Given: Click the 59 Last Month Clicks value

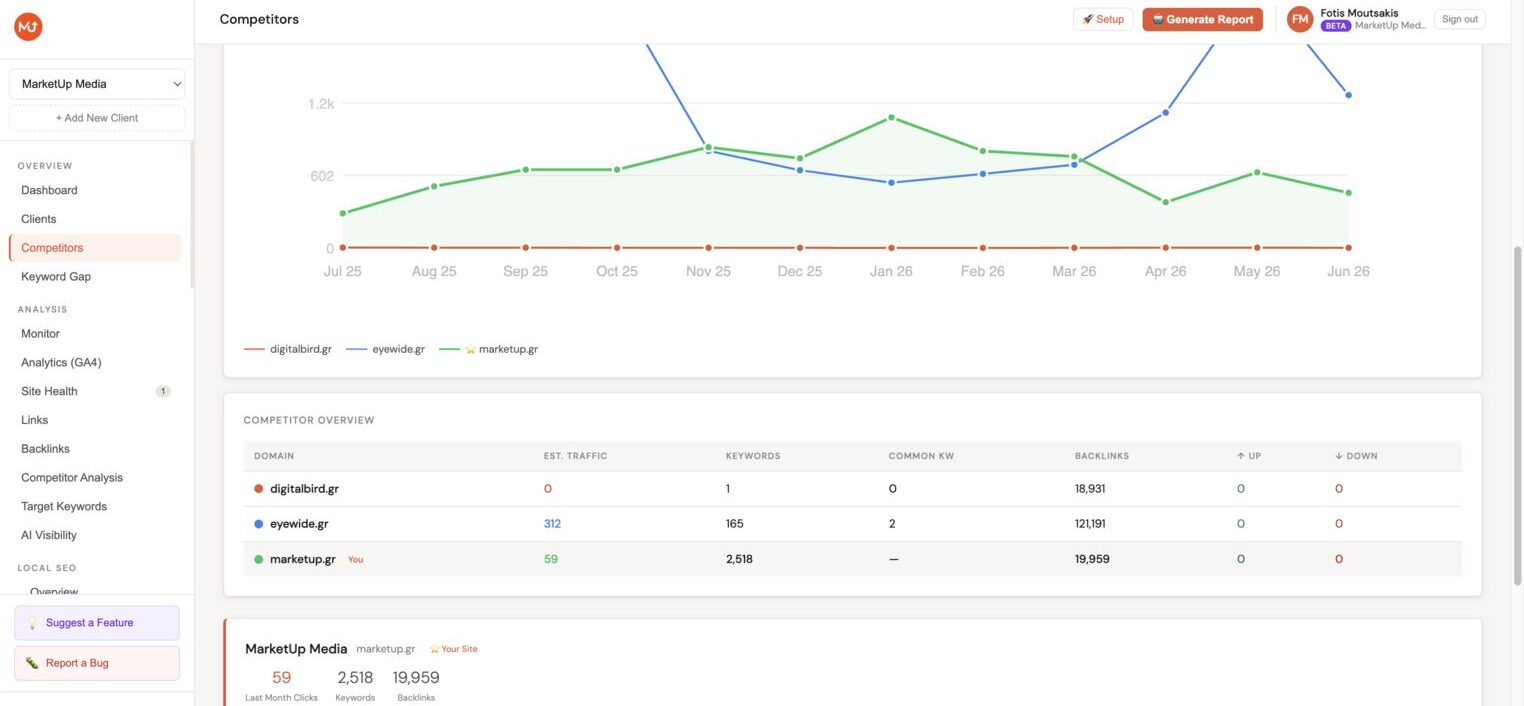Looking at the screenshot, I should tap(281, 678).
